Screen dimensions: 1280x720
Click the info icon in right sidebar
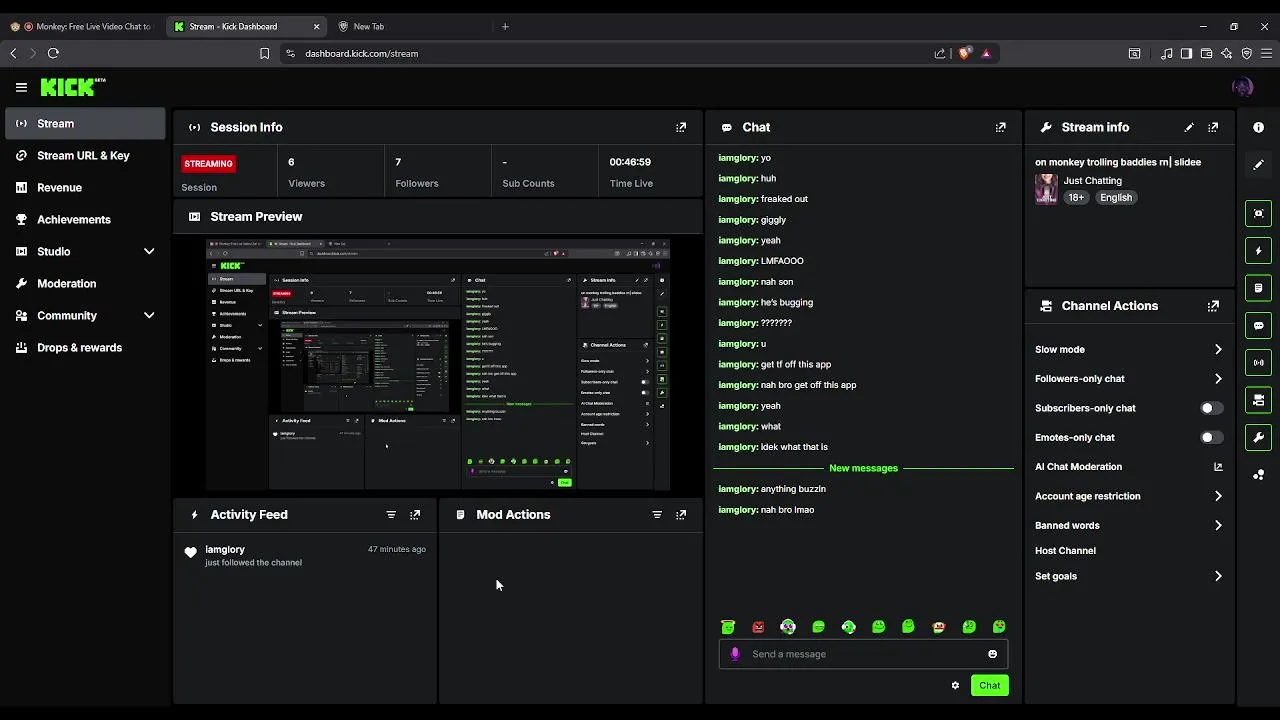(1258, 127)
